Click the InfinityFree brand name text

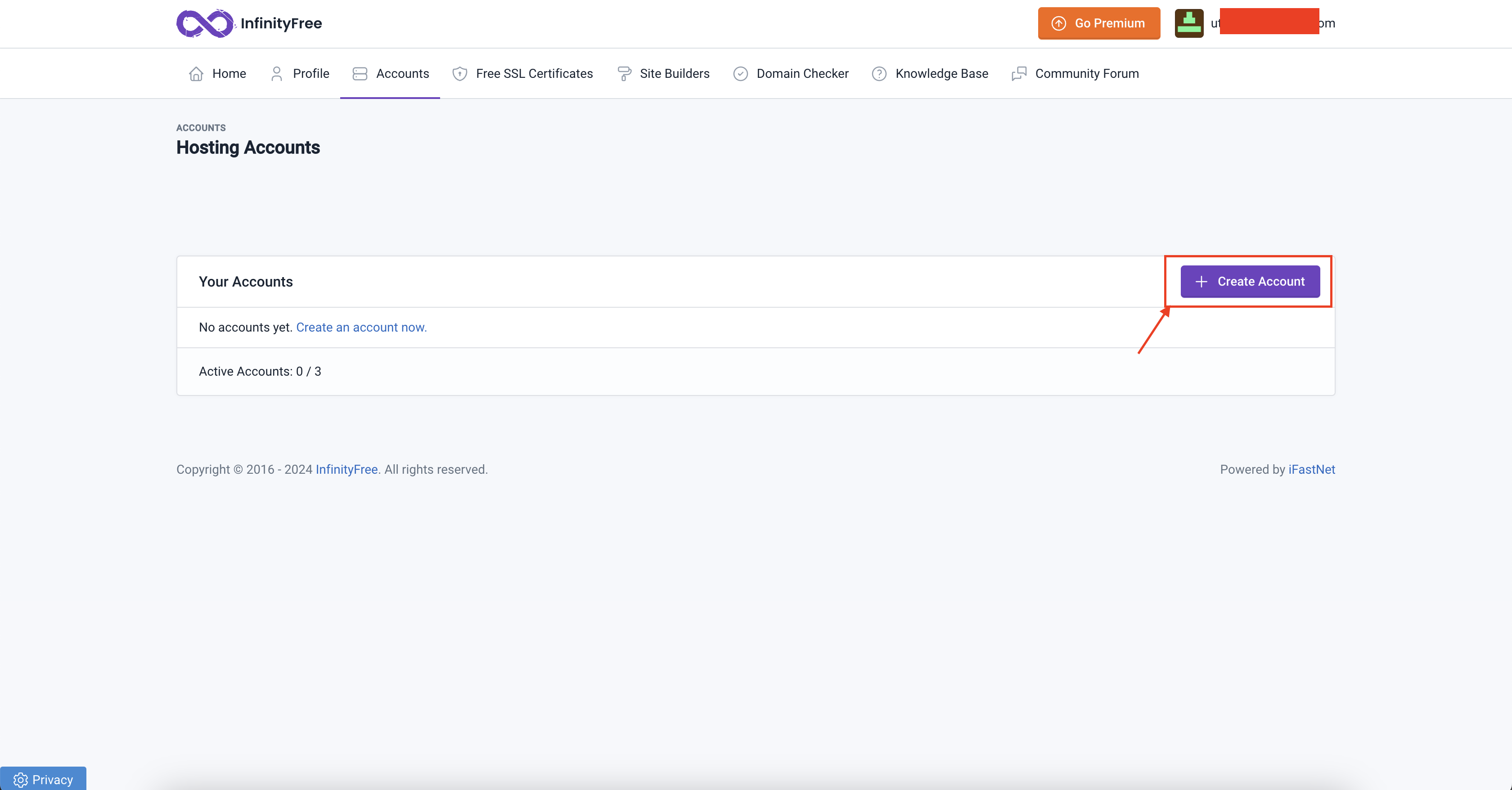[x=281, y=23]
